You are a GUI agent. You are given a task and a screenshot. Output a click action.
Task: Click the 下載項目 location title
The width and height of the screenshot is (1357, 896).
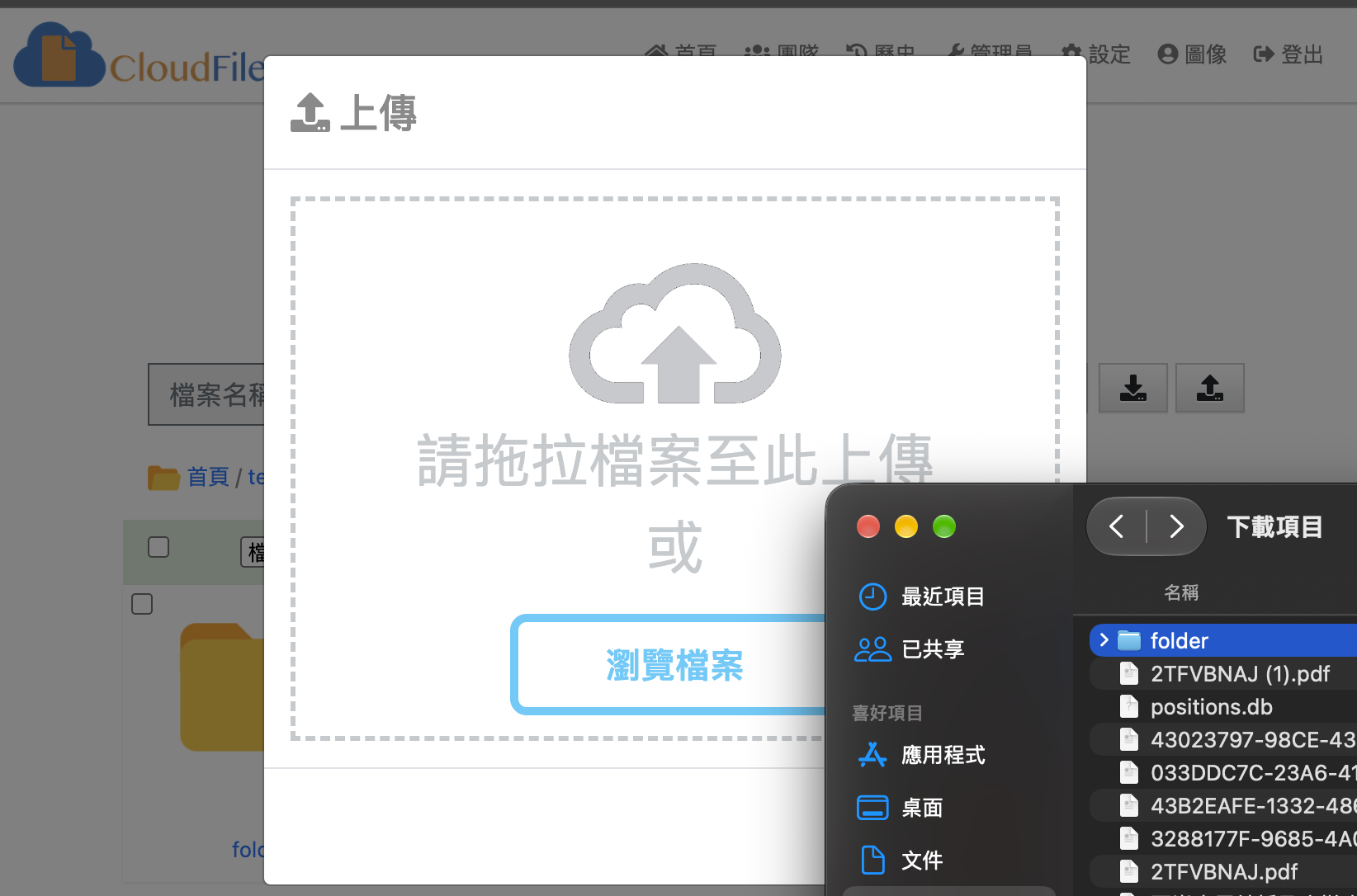(1275, 526)
